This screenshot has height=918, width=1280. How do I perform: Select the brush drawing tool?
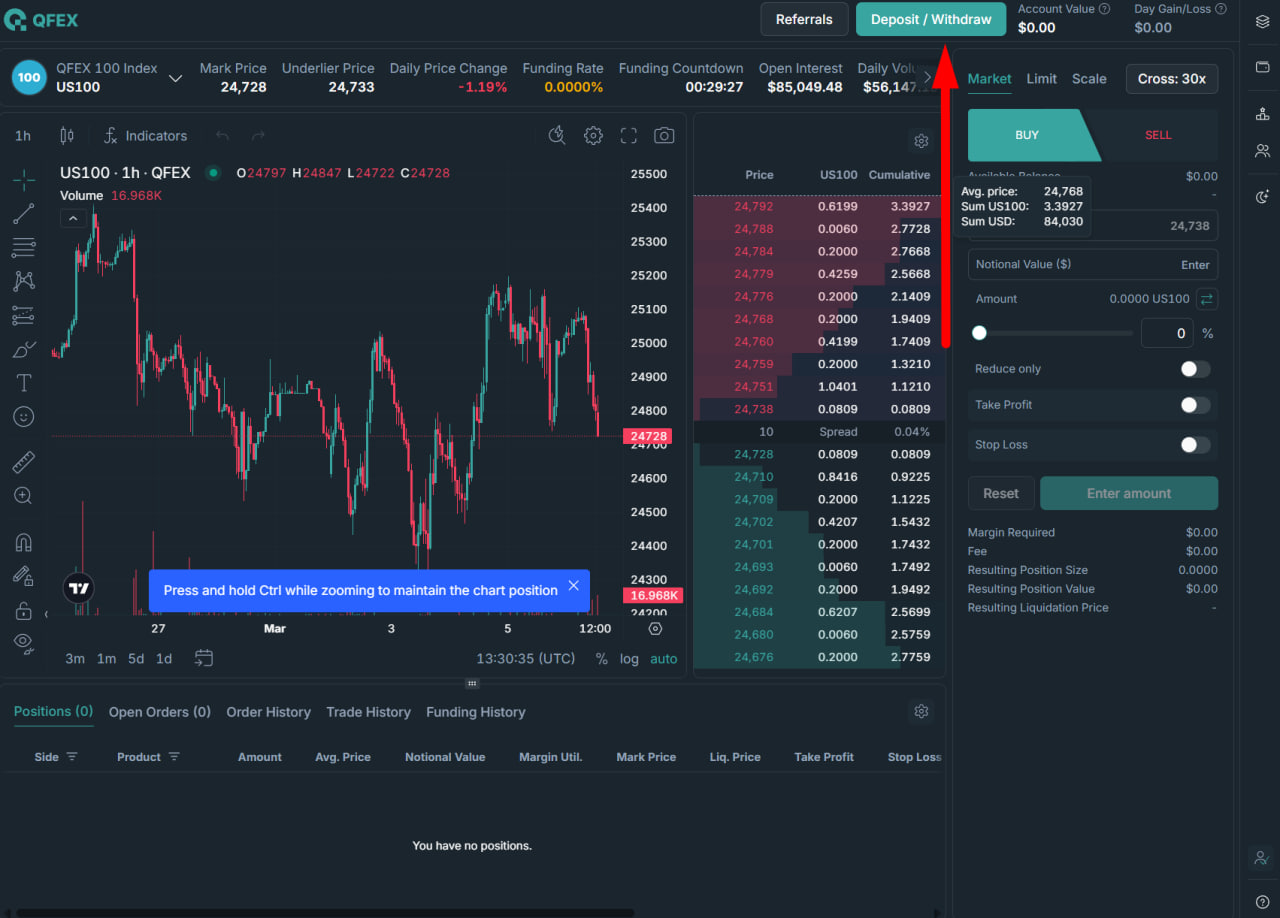click(x=24, y=349)
